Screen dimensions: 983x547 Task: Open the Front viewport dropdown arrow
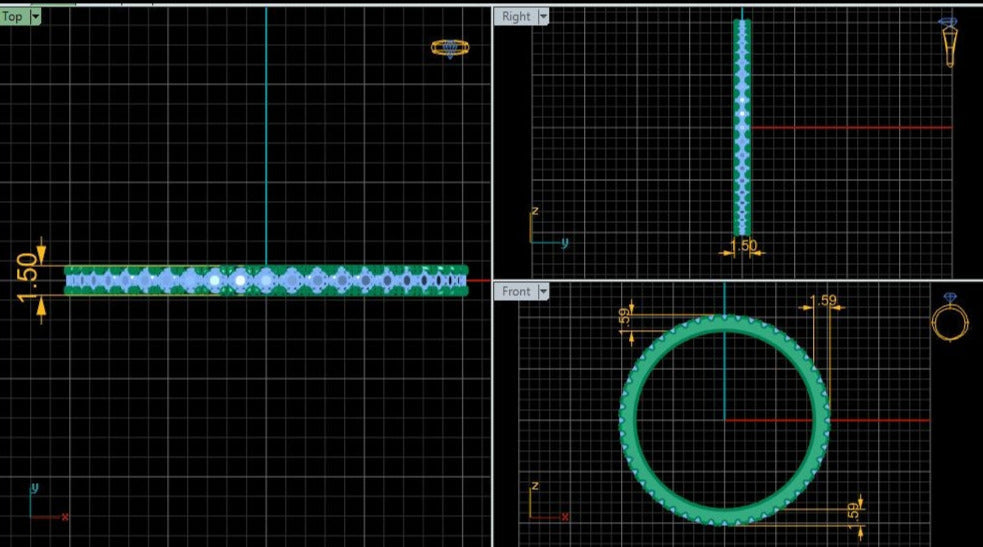pyautogui.click(x=543, y=291)
